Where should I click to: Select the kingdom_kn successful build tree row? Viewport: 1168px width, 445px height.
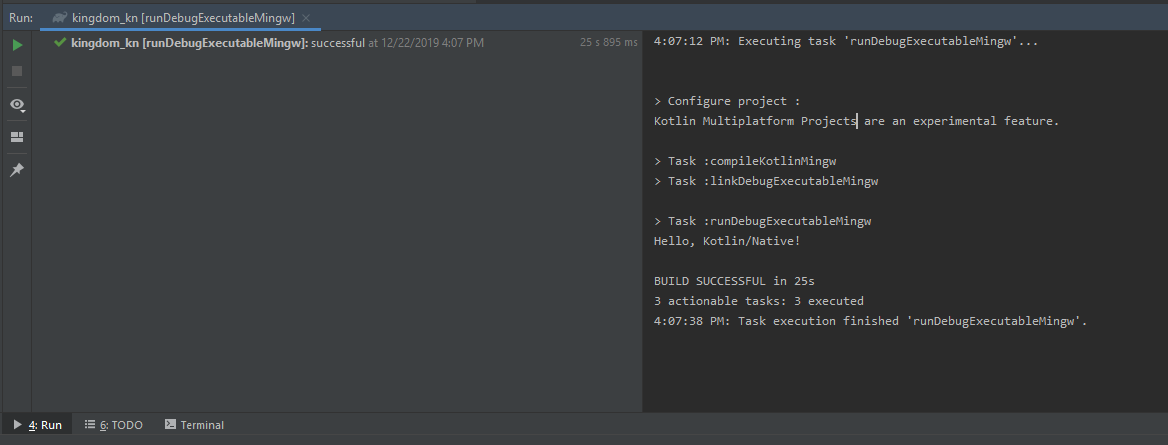337,43
